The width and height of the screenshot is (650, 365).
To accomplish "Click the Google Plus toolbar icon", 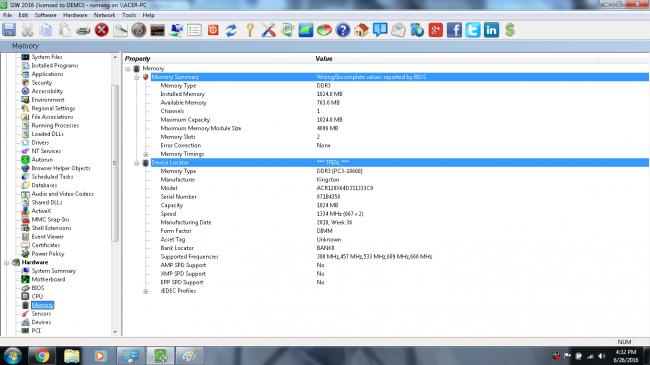I will 436,30.
